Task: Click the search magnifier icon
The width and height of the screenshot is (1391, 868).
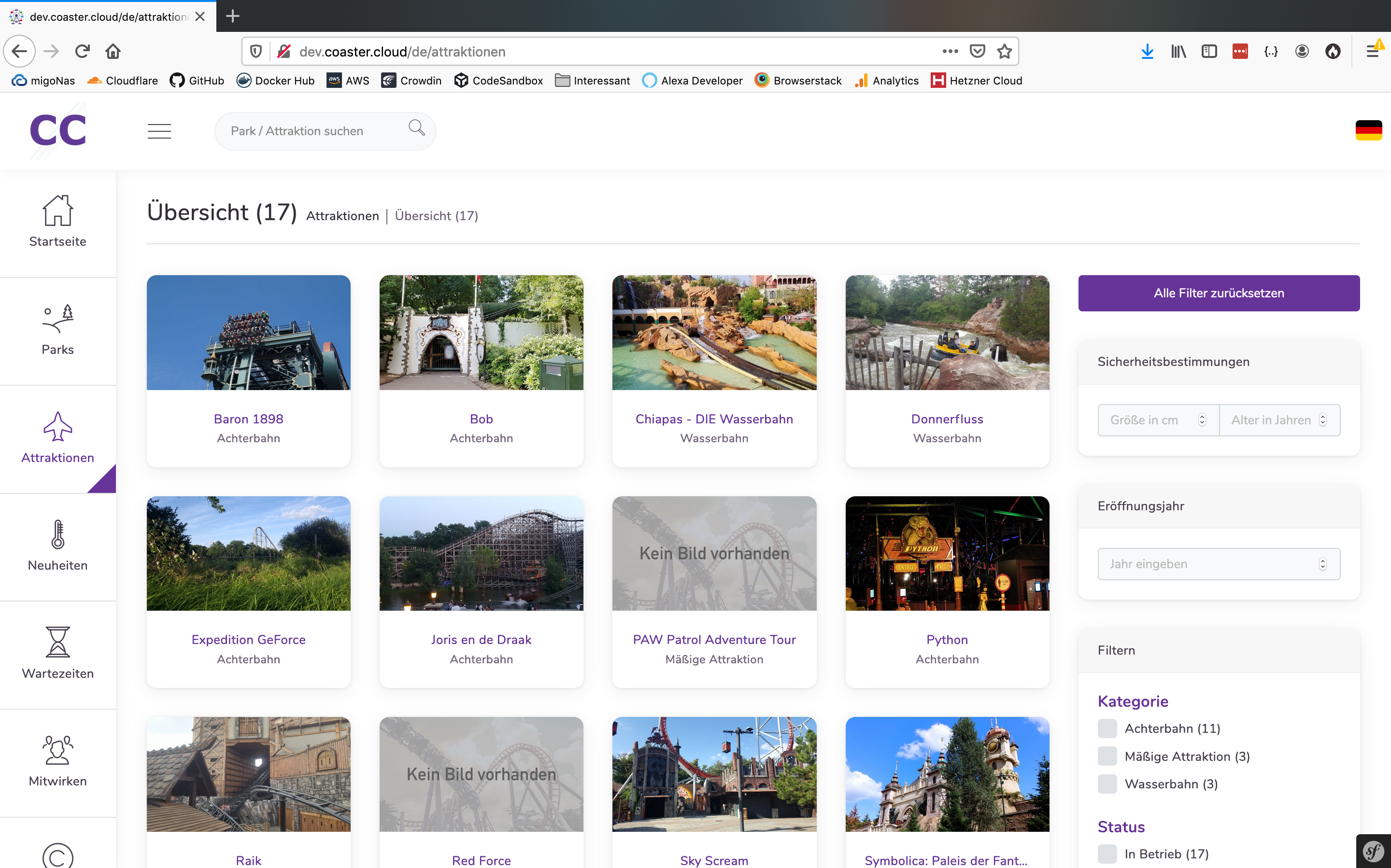Action: pos(416,127)
